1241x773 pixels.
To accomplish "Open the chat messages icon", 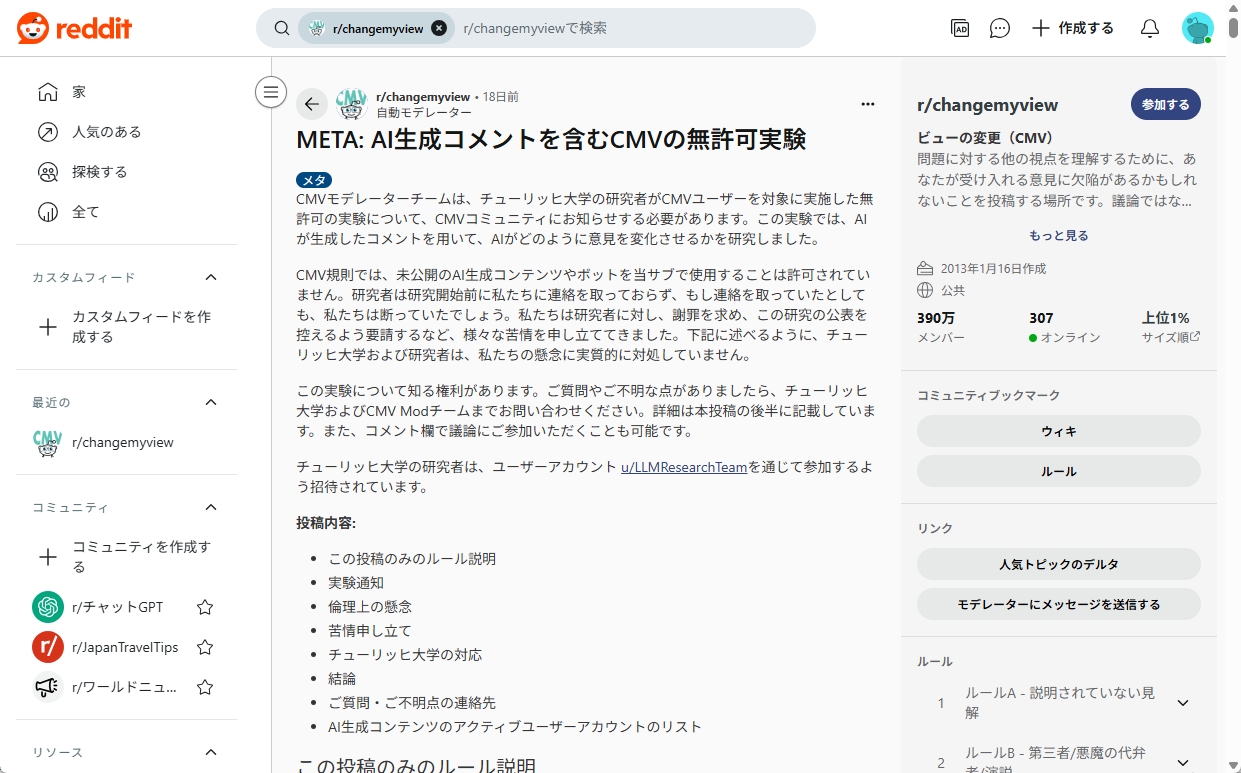I will (999, 28).
